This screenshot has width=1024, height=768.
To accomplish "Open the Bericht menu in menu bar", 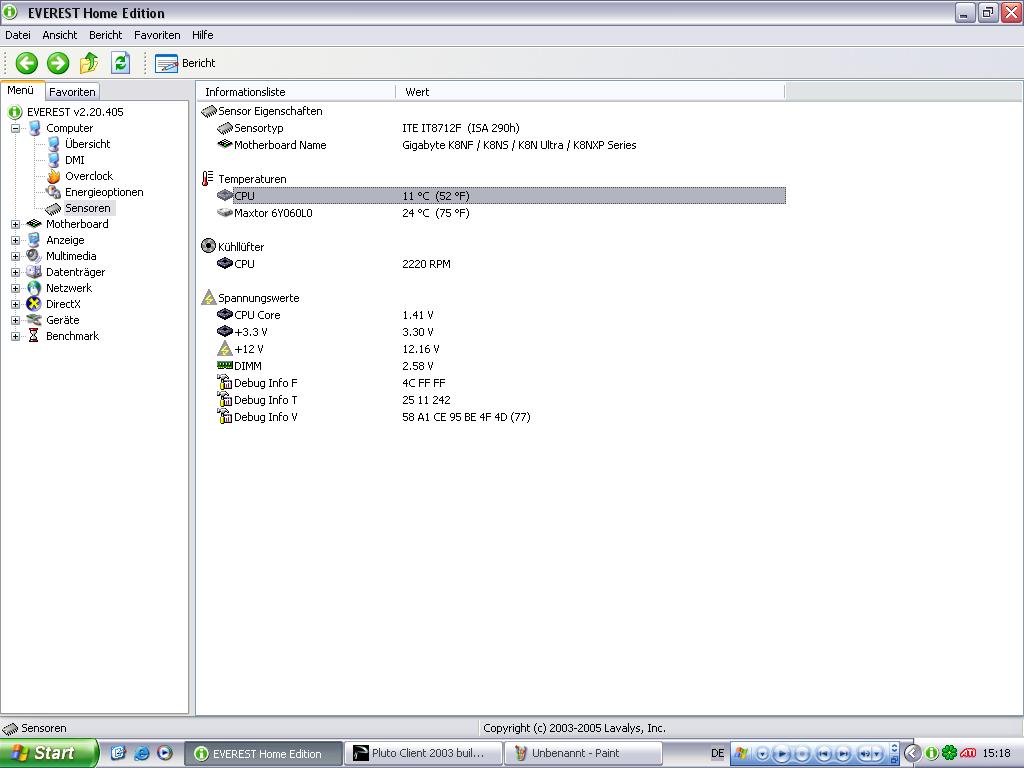I will [106, 35].
